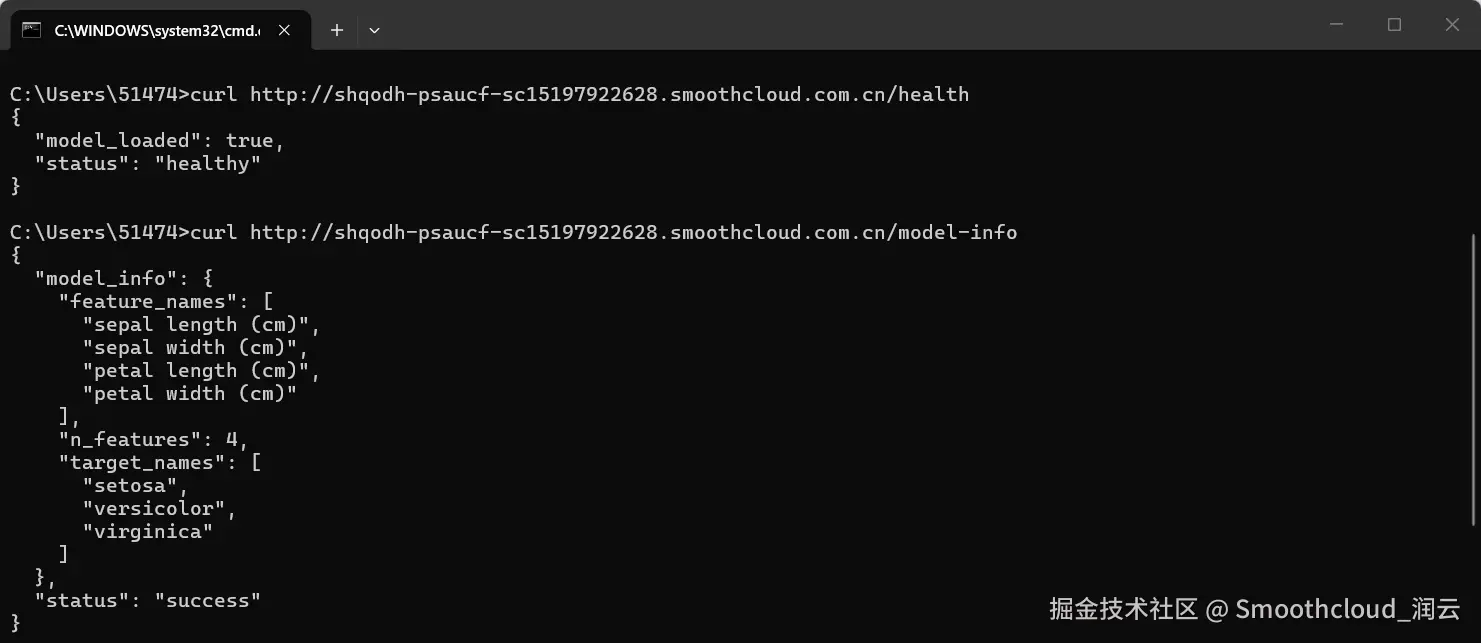
Task: Click the "petal width (cm)" entry
Action: pyautogui.click(x=190, y=394)
